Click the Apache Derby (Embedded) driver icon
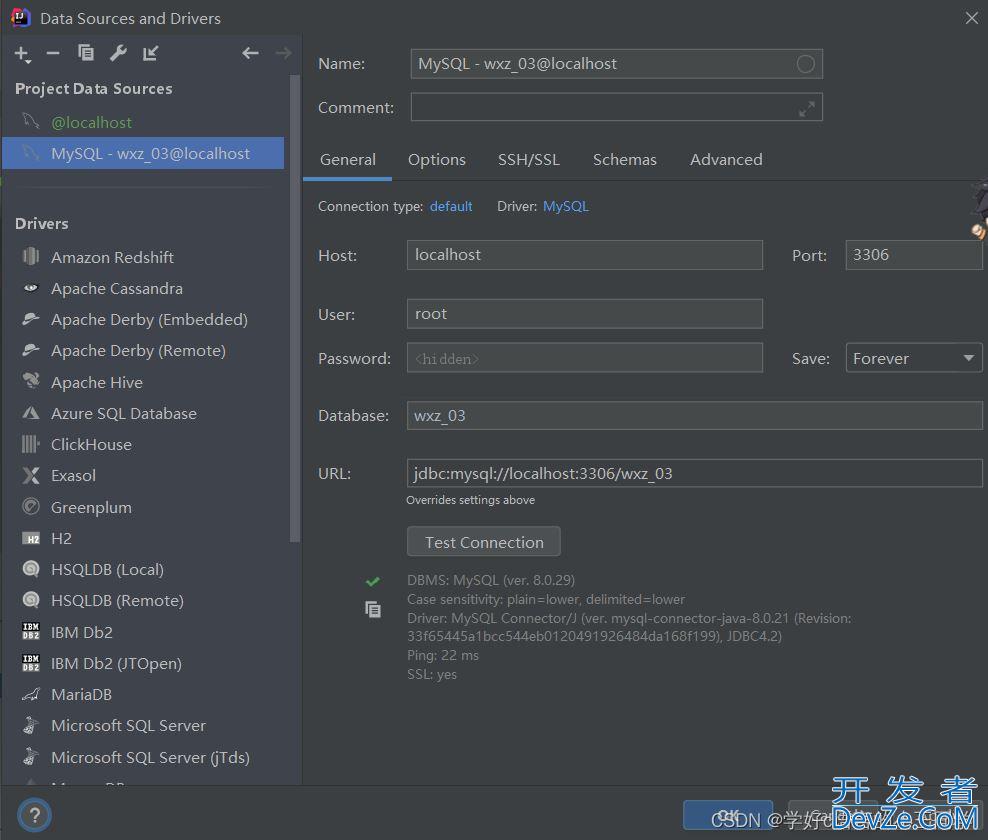Image resolution: width=988 pixels, height=840 pixels. click(x=30, y=319)
